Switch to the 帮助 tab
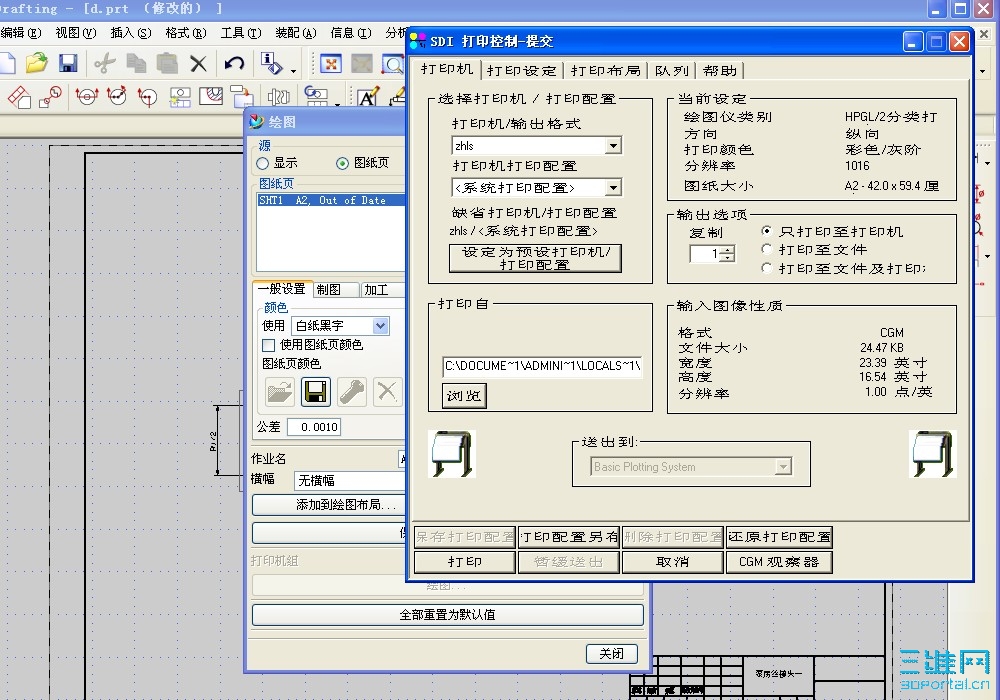The image size is (1000, 700). pos(720,71)
